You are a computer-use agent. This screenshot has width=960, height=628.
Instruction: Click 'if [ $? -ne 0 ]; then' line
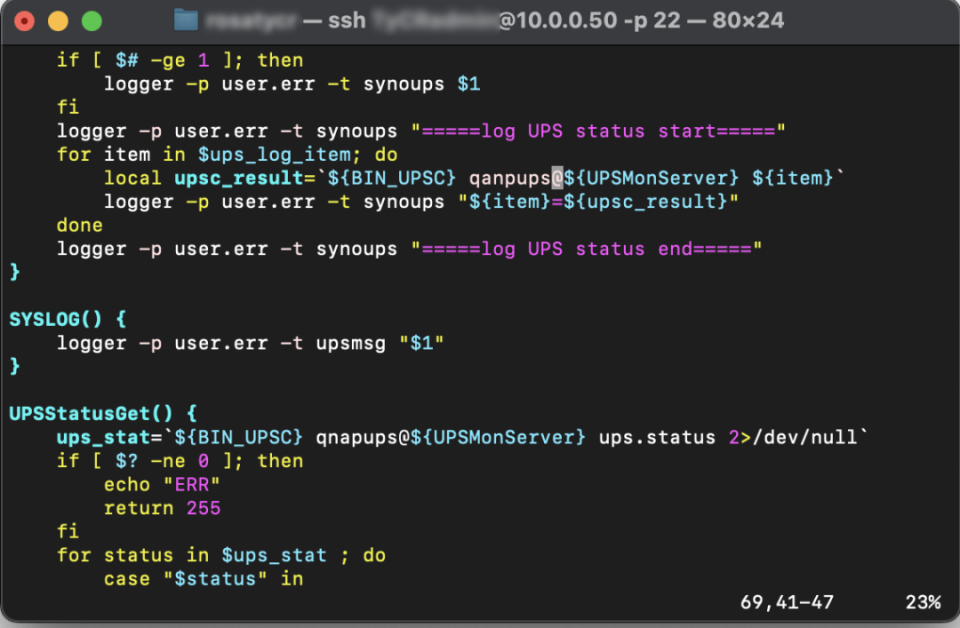[180, 461]
